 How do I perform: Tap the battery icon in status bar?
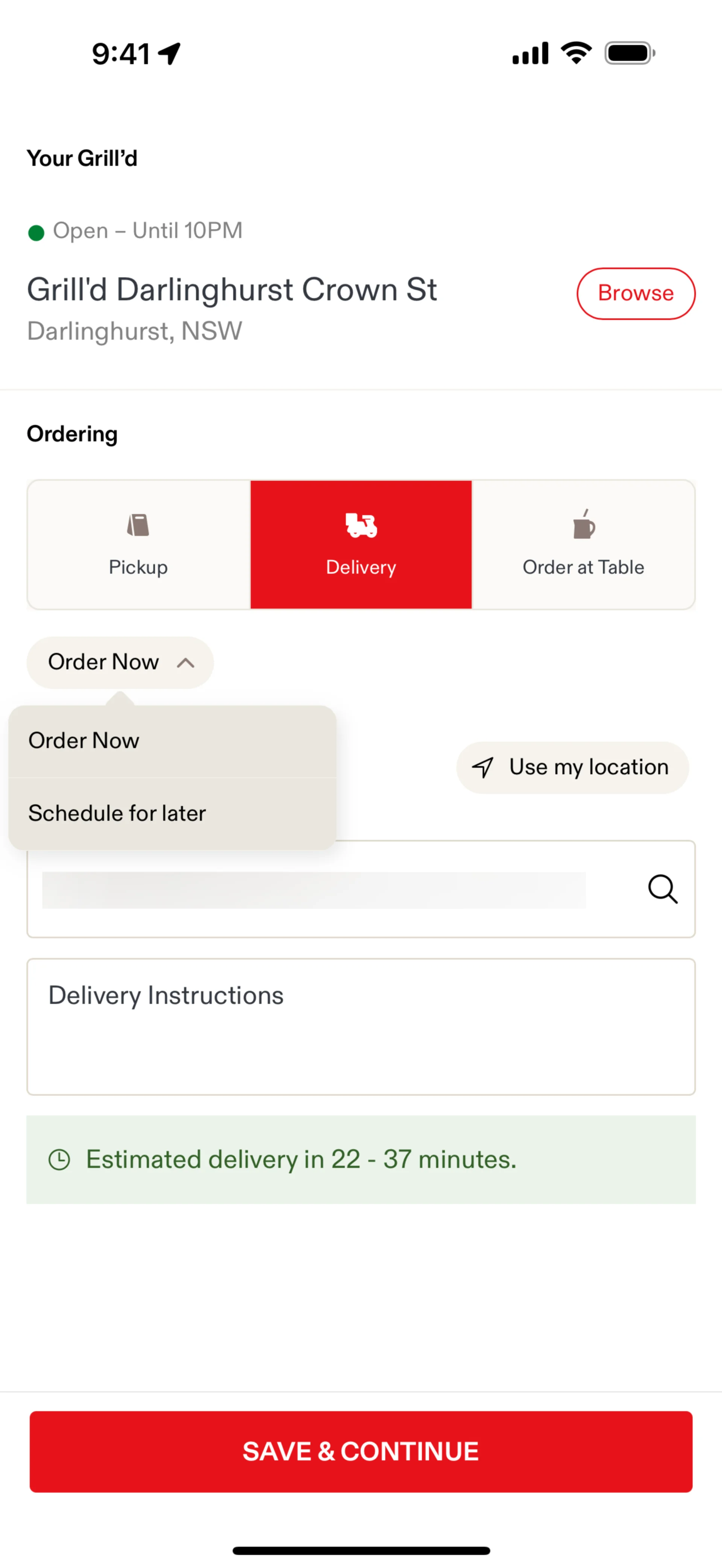[629, 53]
